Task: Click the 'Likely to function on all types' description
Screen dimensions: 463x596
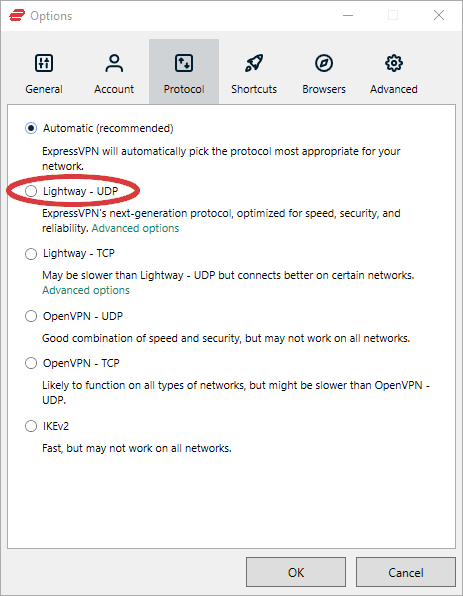Action: coord(236,393)
